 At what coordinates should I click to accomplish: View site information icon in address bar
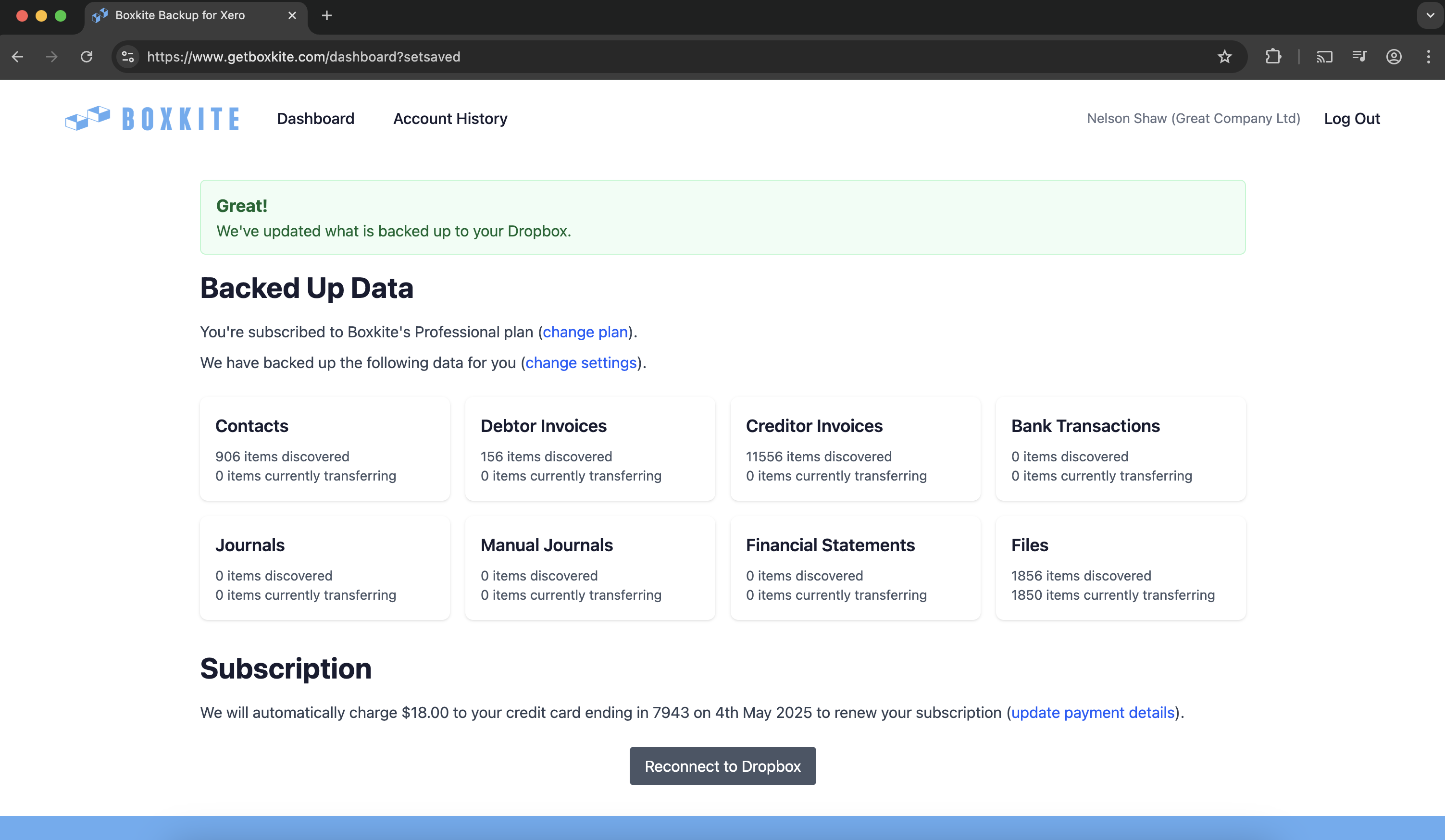(128, 57)
